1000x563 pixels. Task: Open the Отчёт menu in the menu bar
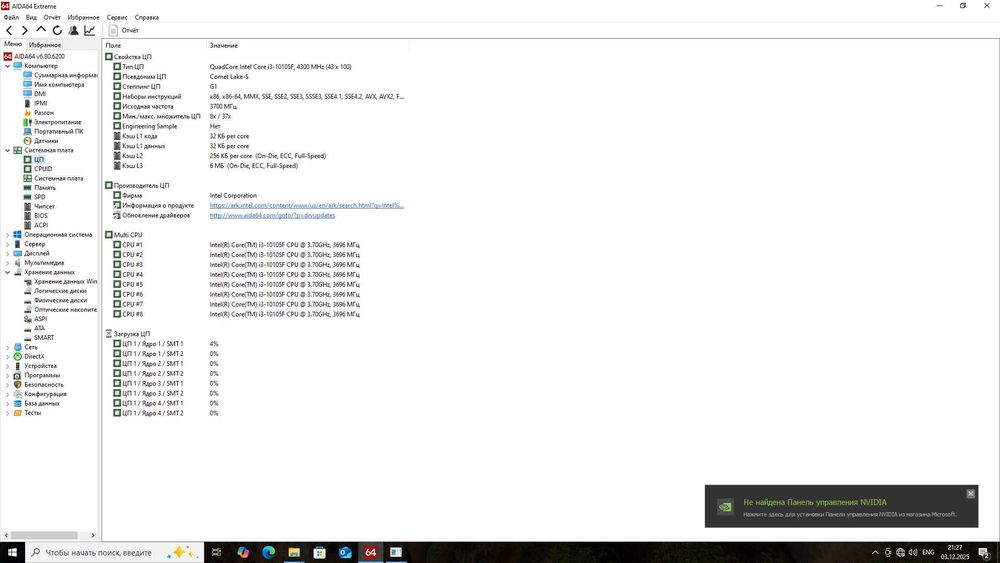(x=52, y=17)
